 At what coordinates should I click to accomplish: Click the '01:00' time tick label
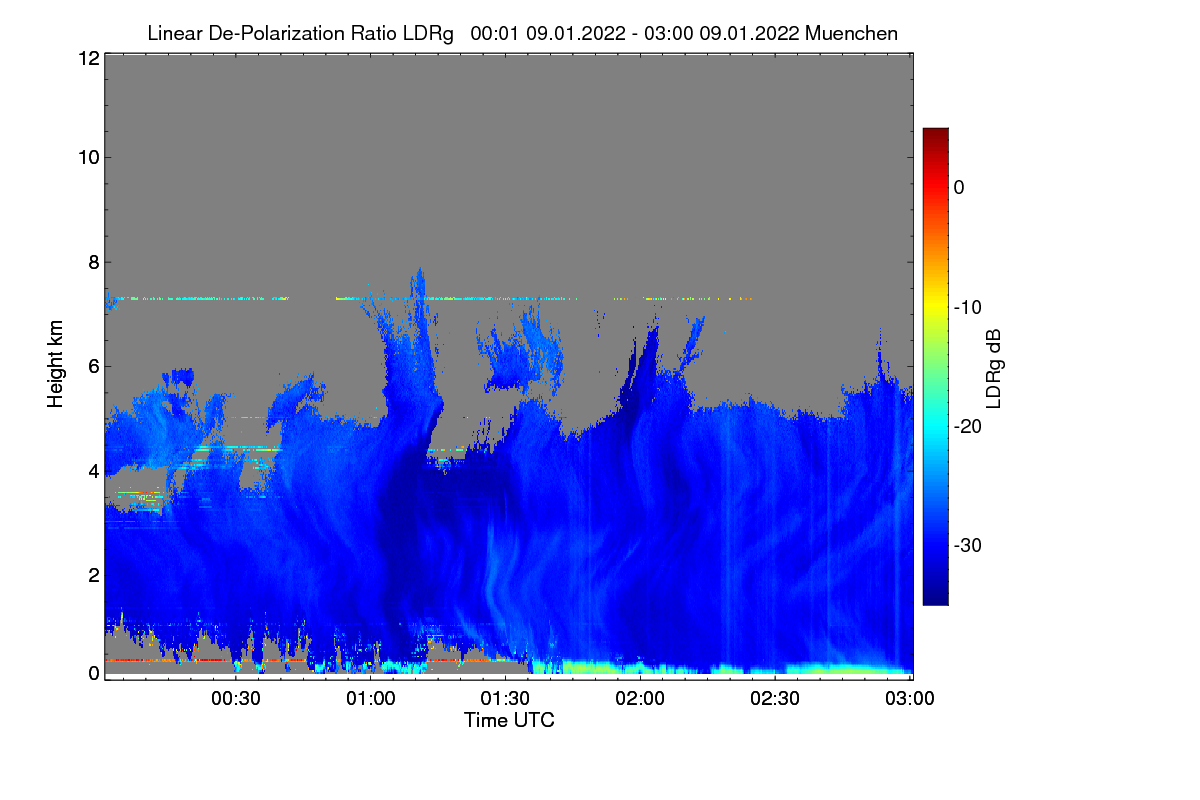[371, 698]
